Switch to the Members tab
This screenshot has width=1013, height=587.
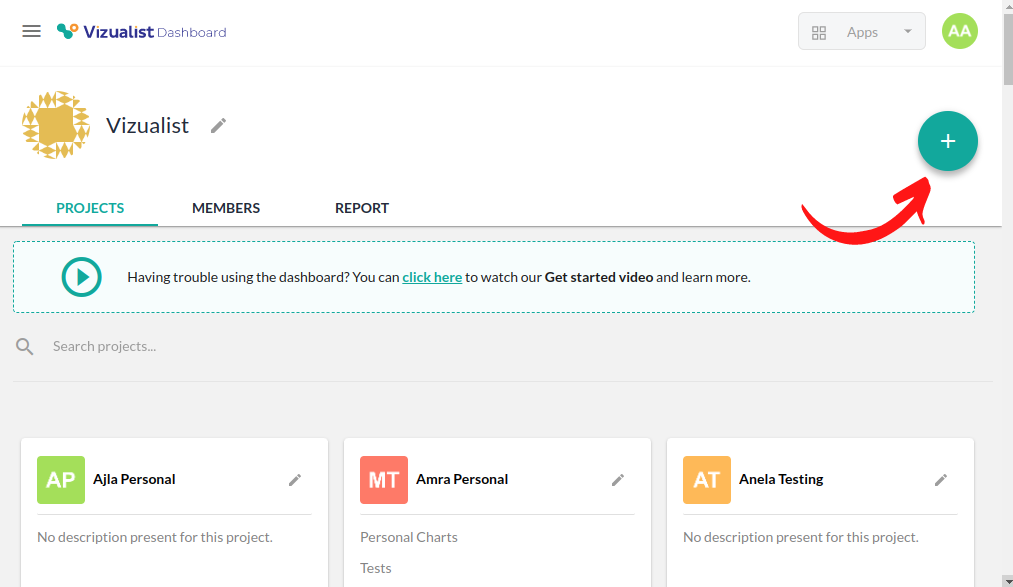tap(226, 208)
